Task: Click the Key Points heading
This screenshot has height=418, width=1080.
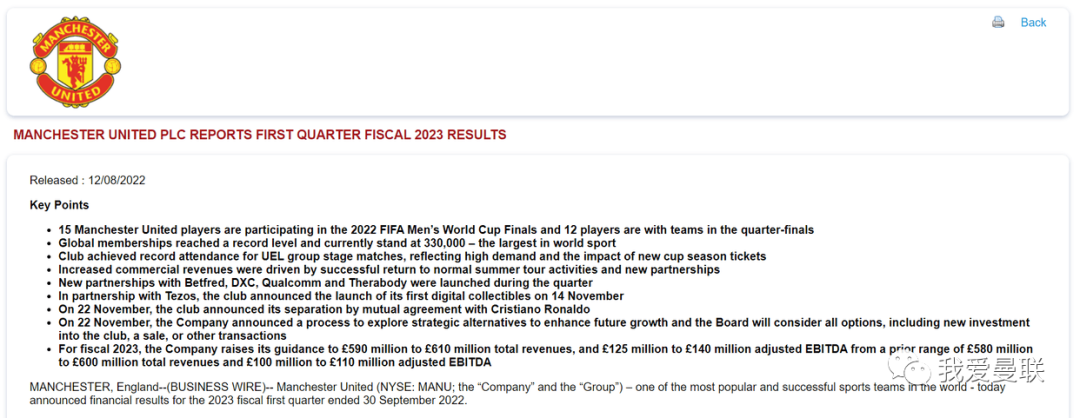Action: point(59,205)
